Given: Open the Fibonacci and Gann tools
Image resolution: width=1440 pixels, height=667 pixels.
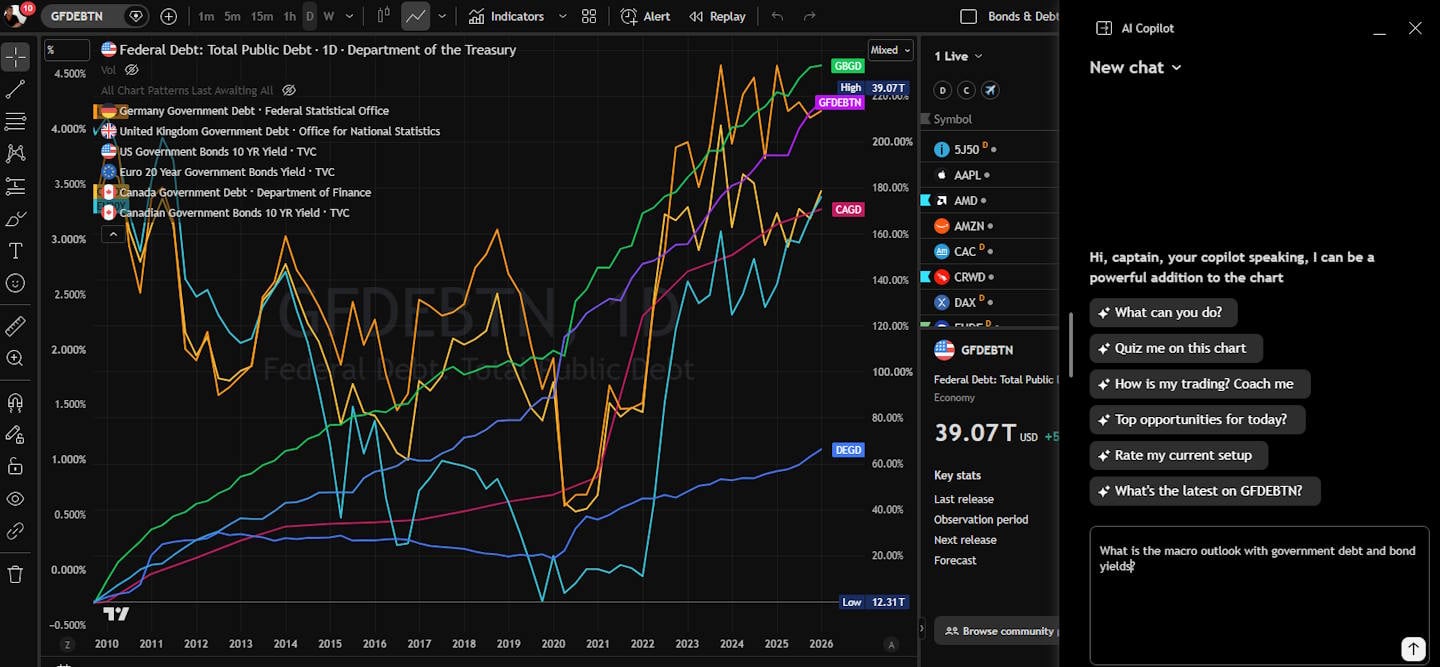Looking at the screenshot, I should click(15, 121).
